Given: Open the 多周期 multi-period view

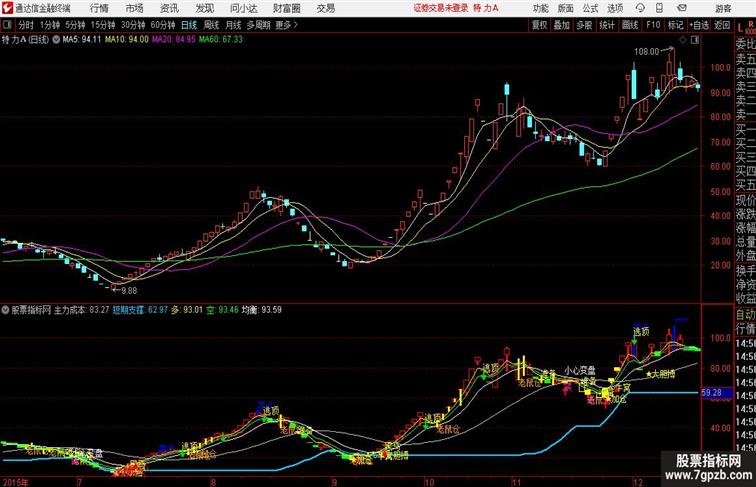Looking at the screenshot, I should (258, 25).
